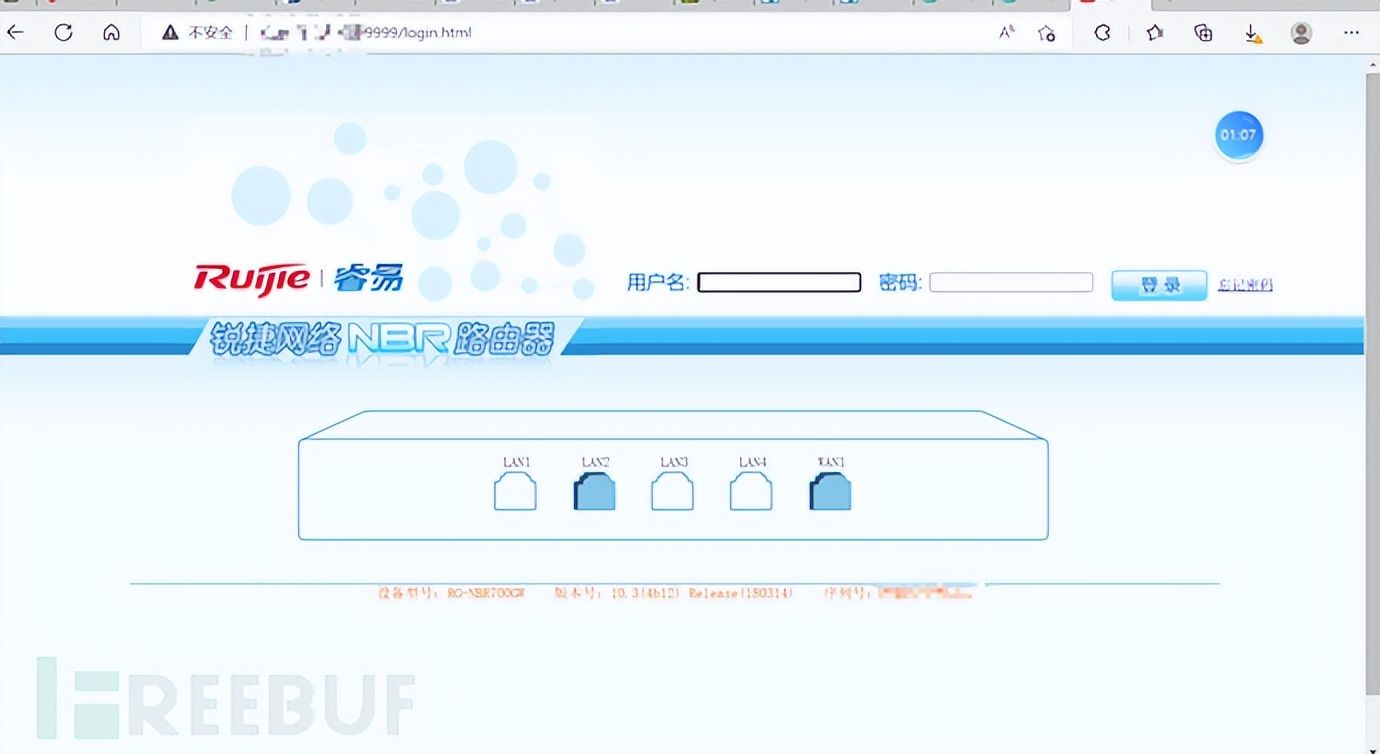Open the browser settings and more menu

click(x=1351, y=33)
